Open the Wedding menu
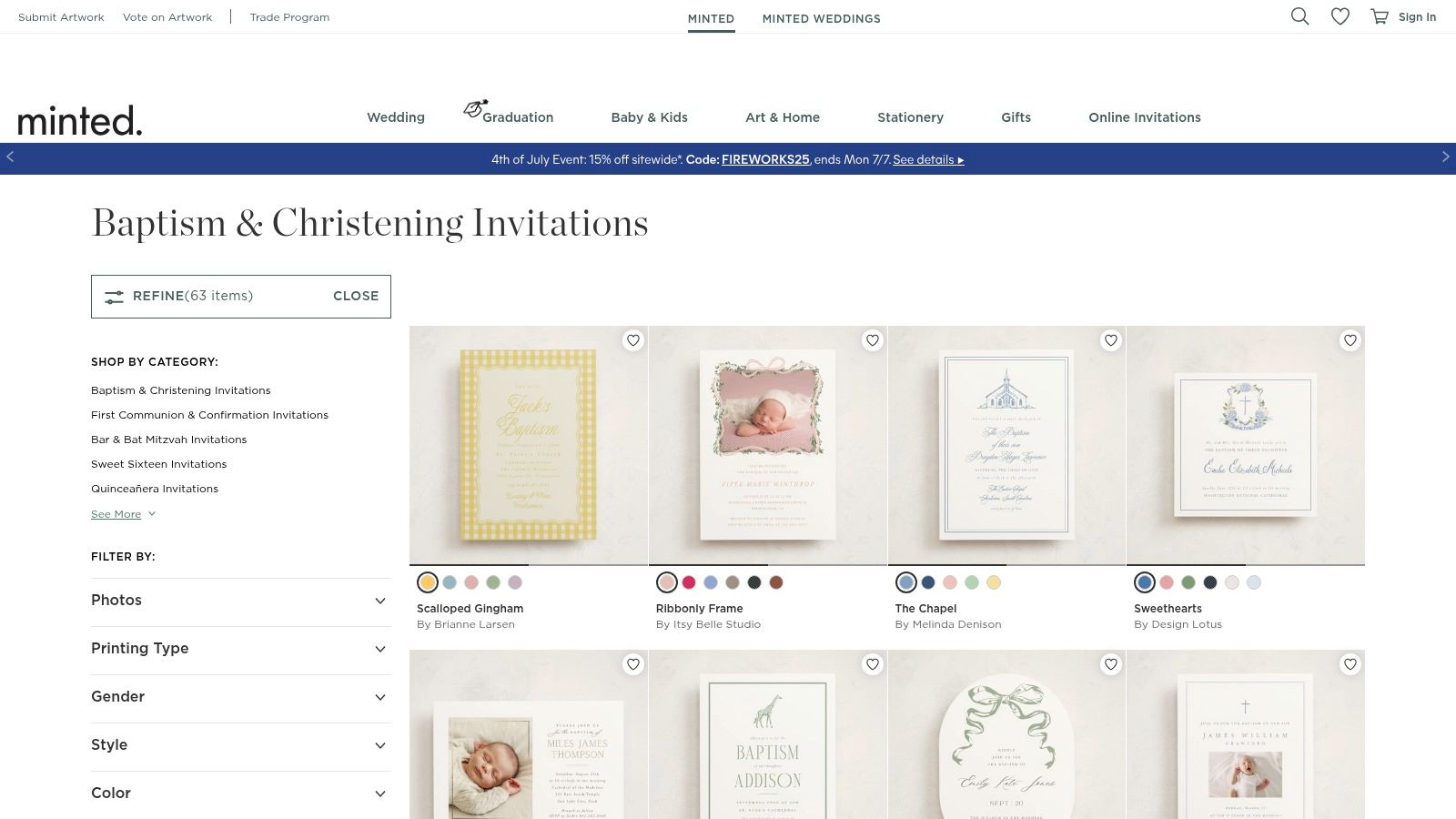The width and height of the screenshot is (1456, 819). click(396, 117)
